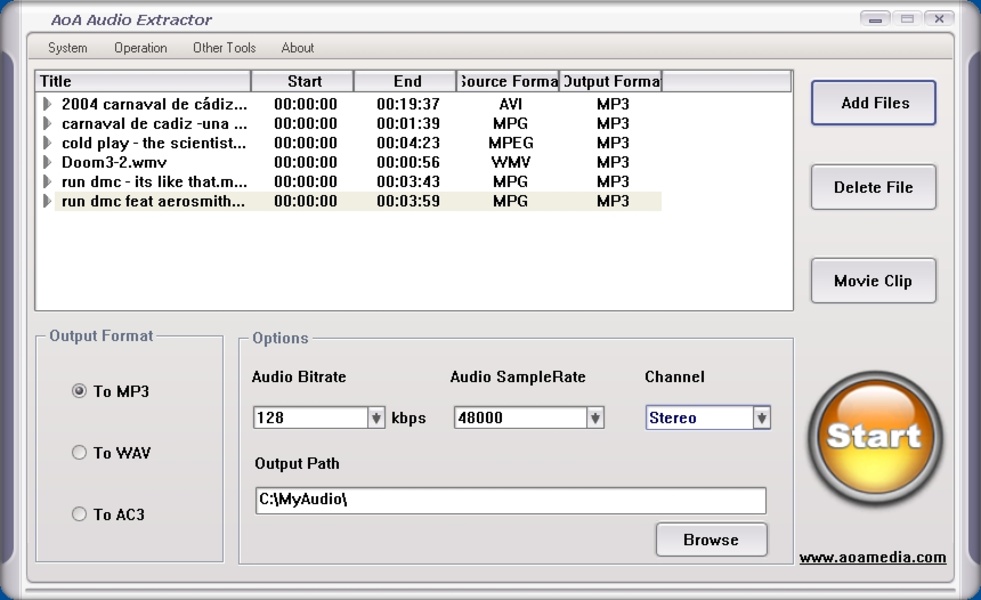
Task: Expand the Audio SampleRate dropdown
Action: point(595,418)
